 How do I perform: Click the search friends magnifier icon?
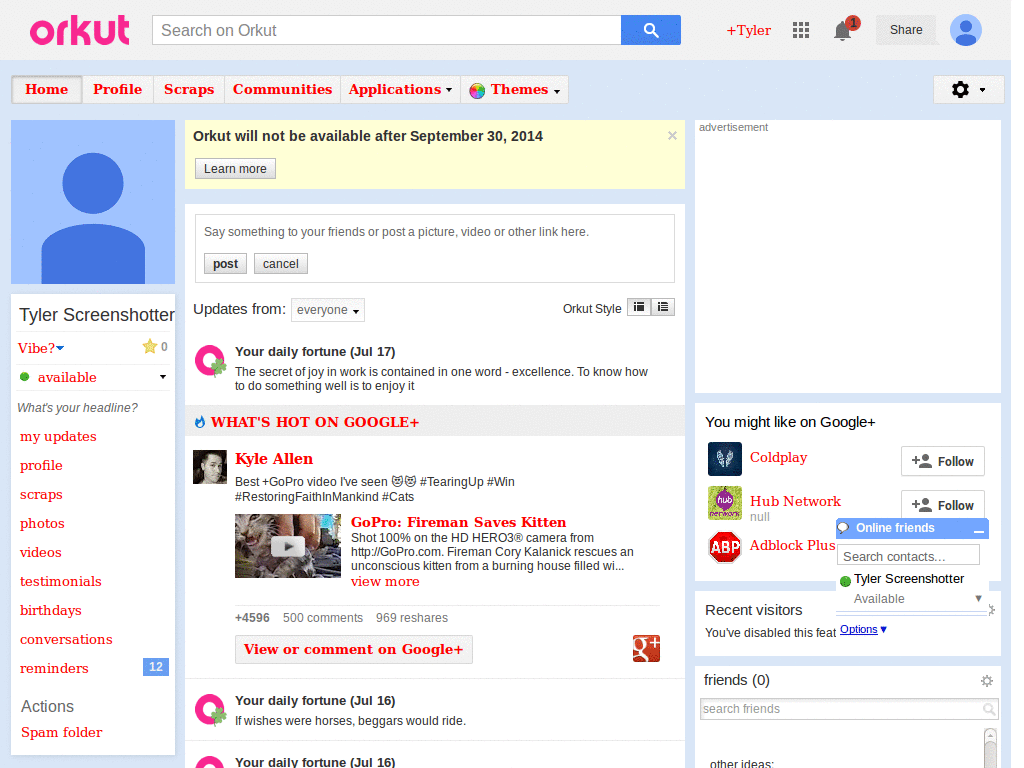tap(989, 709)
